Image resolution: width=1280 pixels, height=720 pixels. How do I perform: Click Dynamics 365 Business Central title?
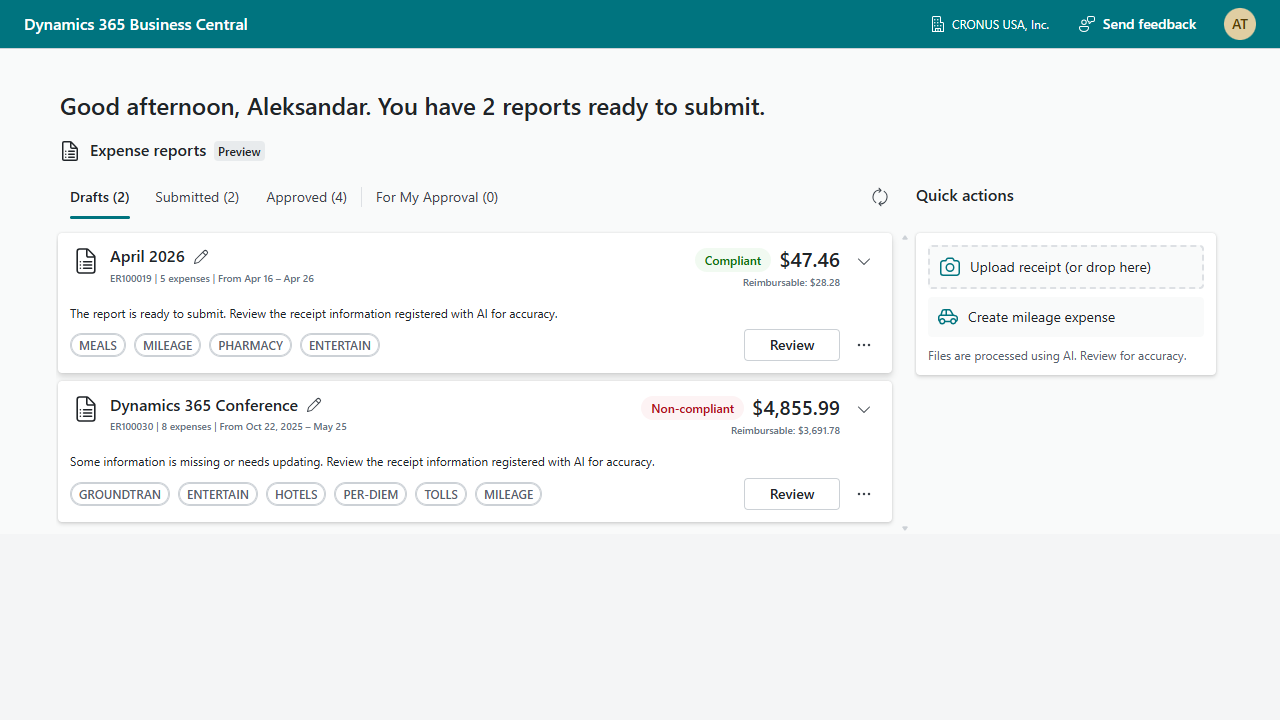pyautogui.click(x=136, y=24)
